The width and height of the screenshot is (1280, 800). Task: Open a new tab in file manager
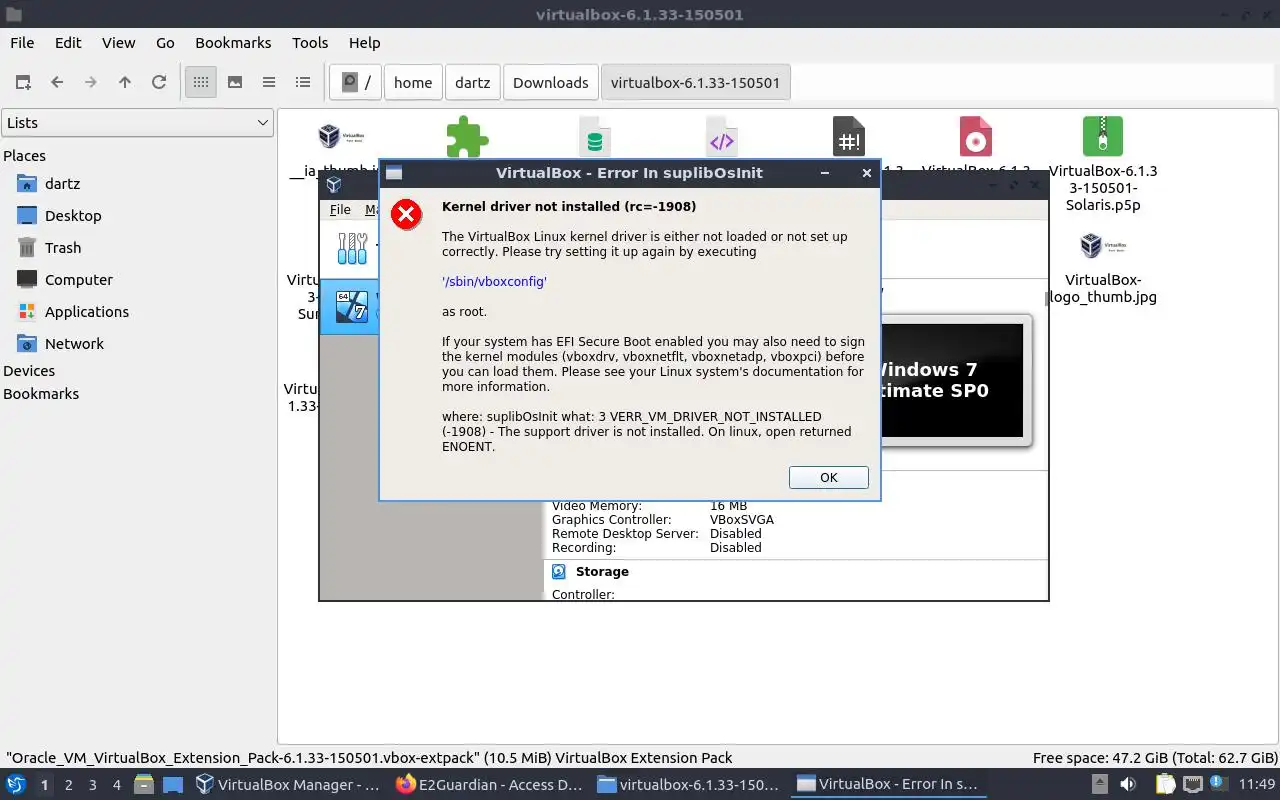click(x=23, y=82)
